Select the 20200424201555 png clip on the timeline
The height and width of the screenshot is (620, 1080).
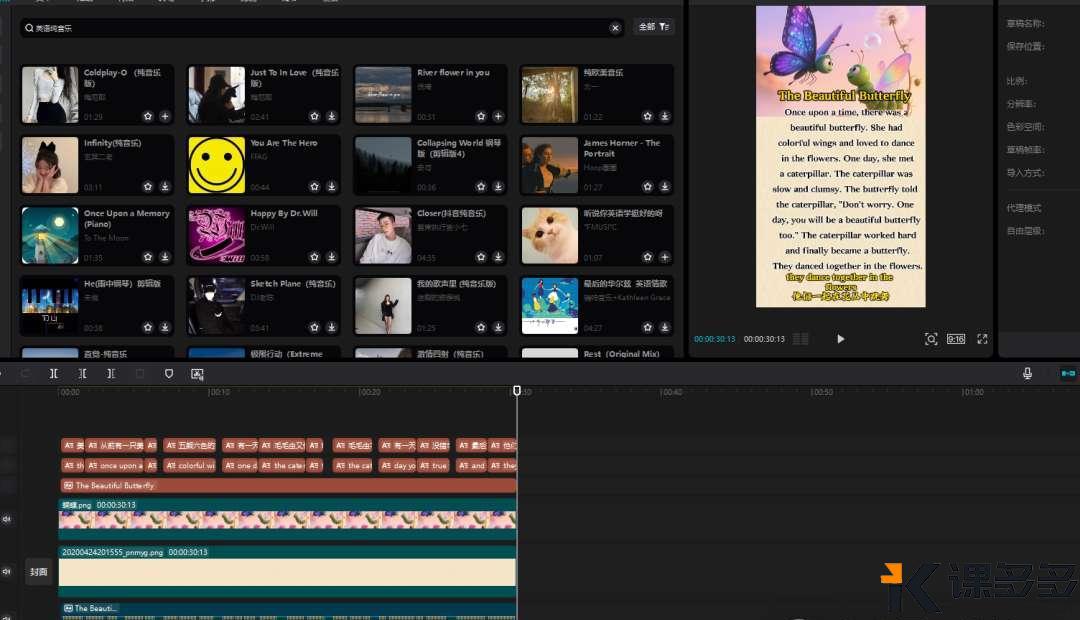287,571
